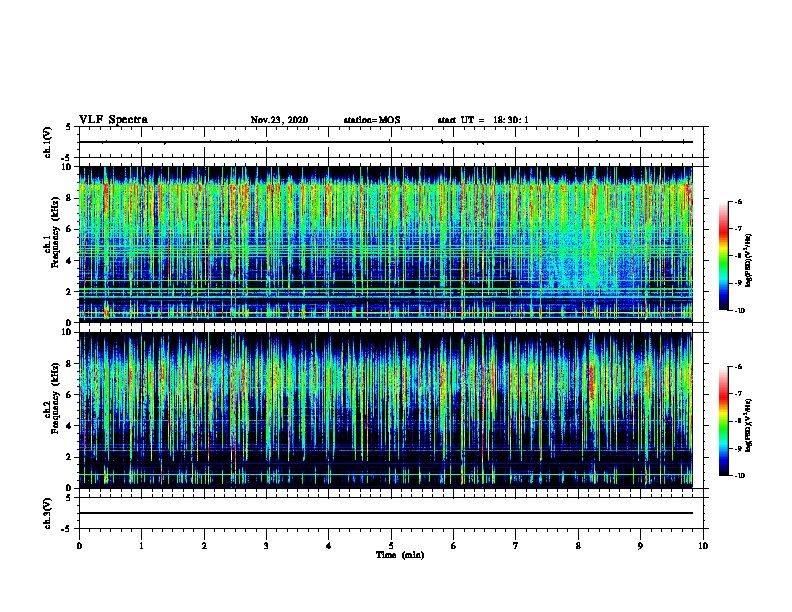
Task: Click the ch.1 color scale label '-6'
Action: click(738, 201)
